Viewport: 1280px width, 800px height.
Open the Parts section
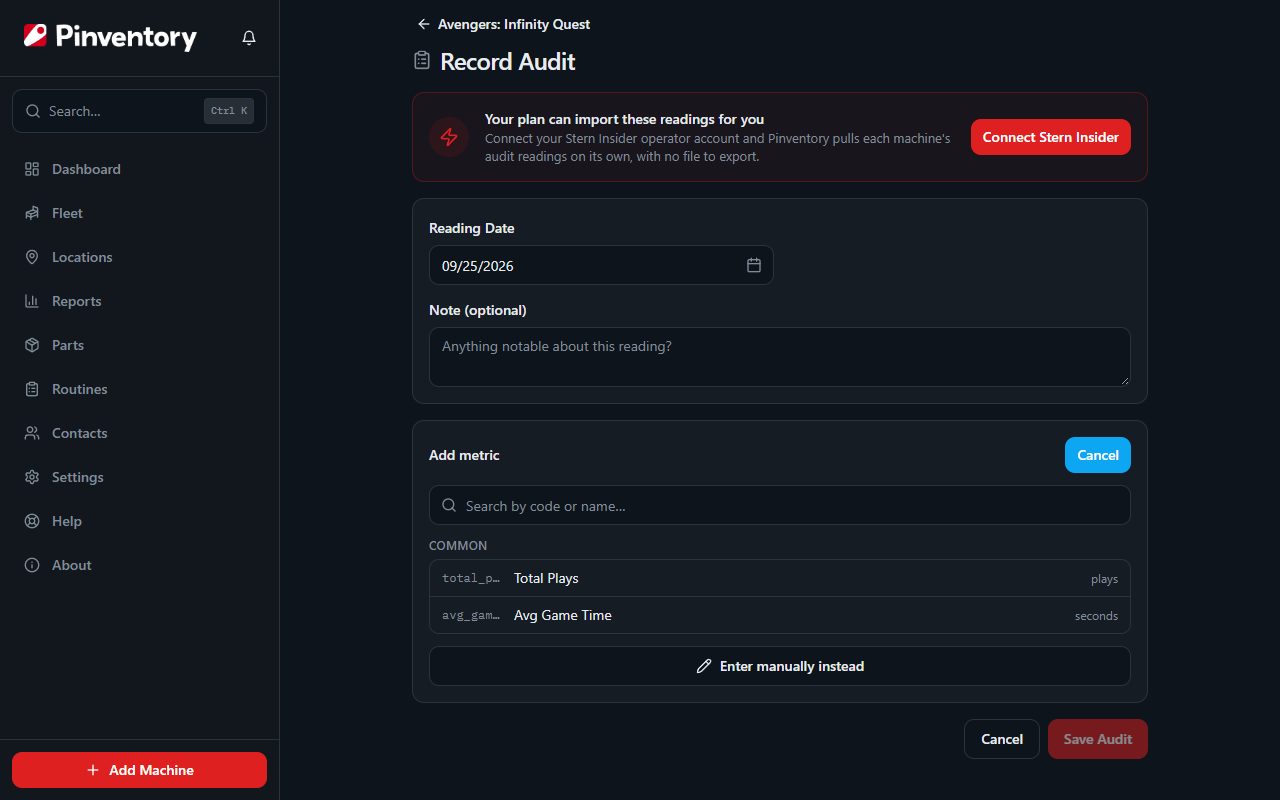point(140,345)
